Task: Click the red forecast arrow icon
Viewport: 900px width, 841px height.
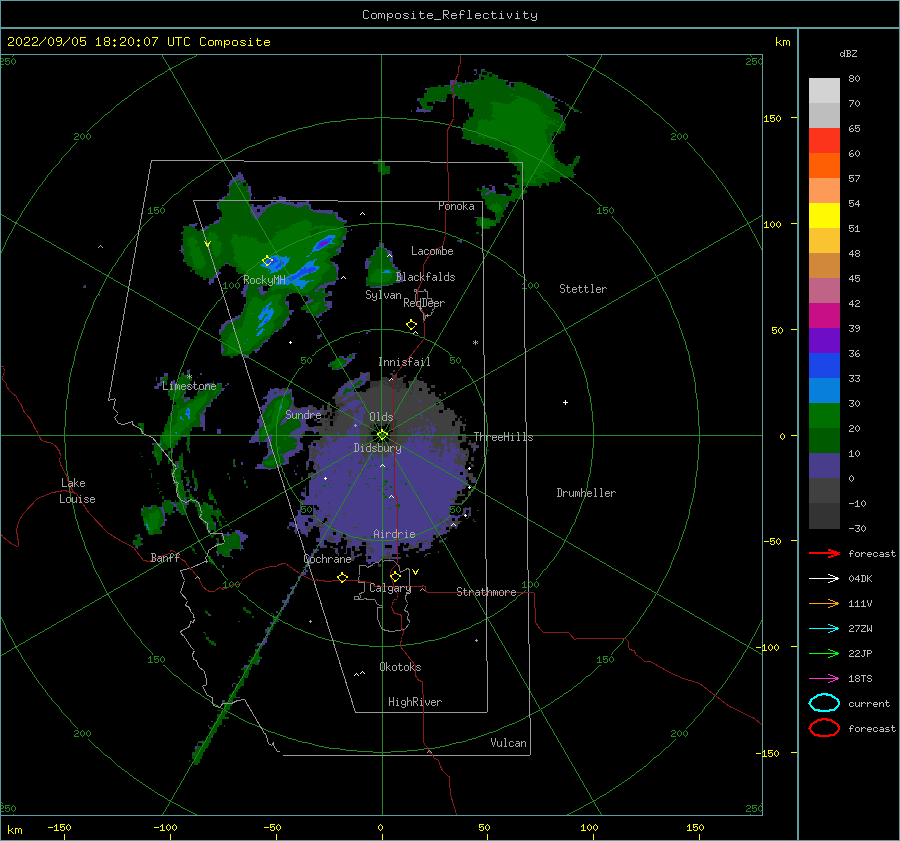Action: tap(824, 553)
